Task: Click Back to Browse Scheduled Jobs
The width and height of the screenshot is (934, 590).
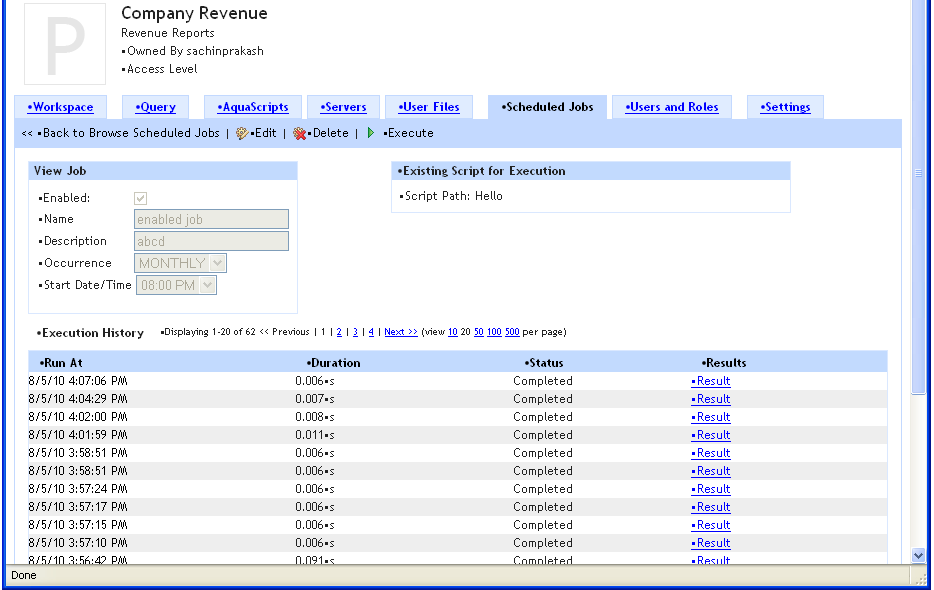Action: [x=129, y=133]
